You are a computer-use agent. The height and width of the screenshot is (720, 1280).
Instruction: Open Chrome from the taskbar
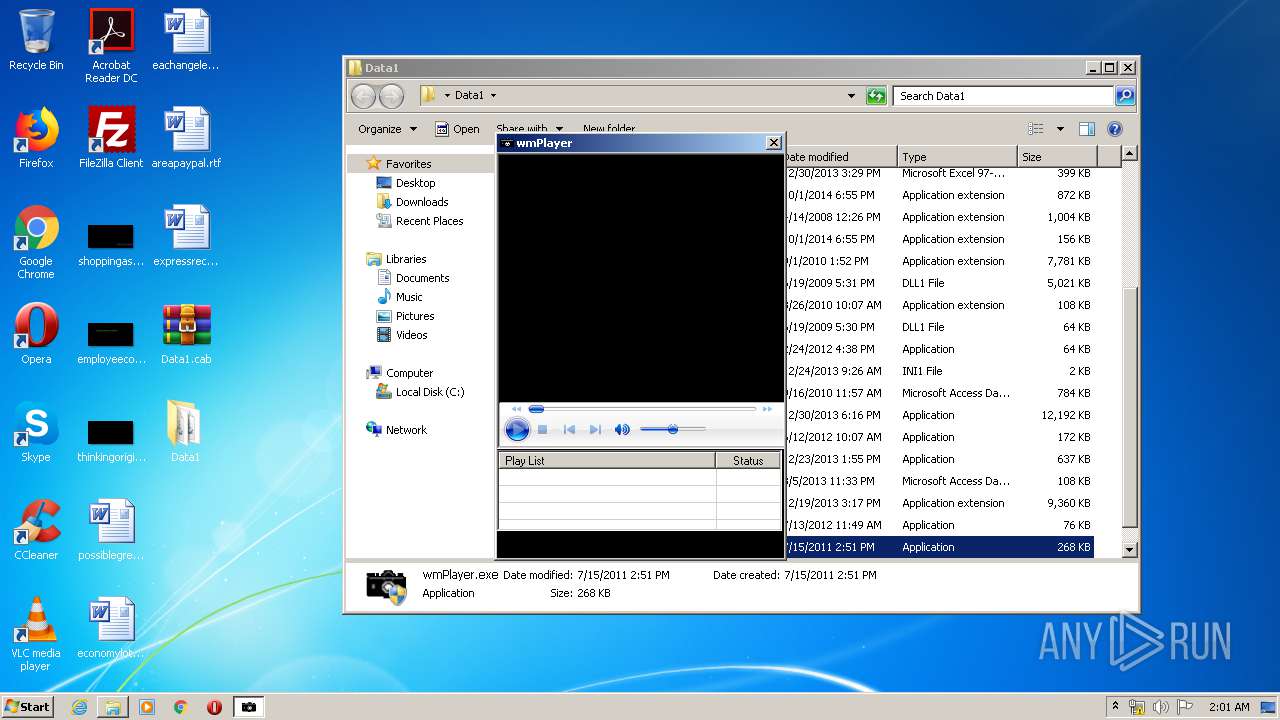181,707
